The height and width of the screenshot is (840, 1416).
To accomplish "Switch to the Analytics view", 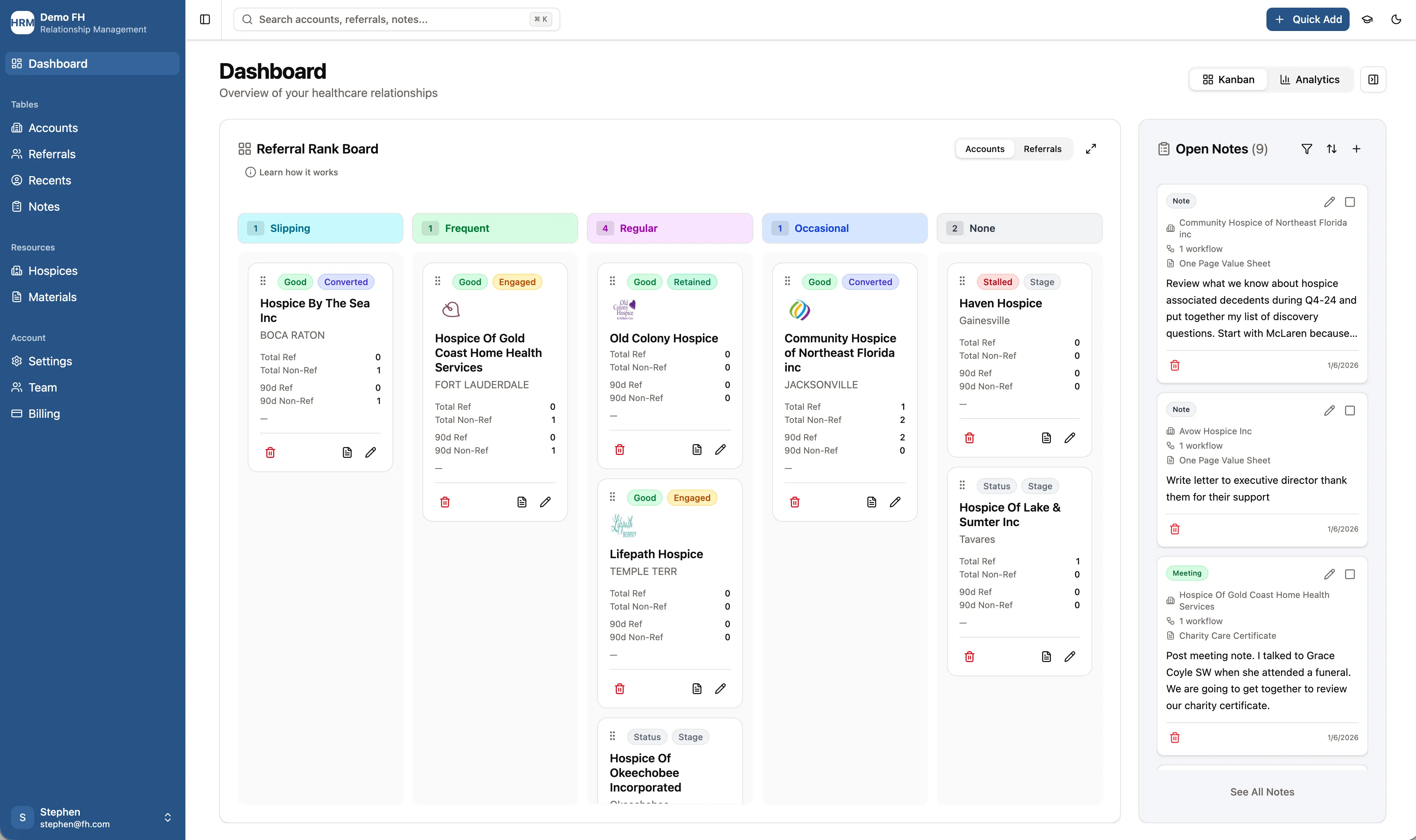I will [1310, 79].
